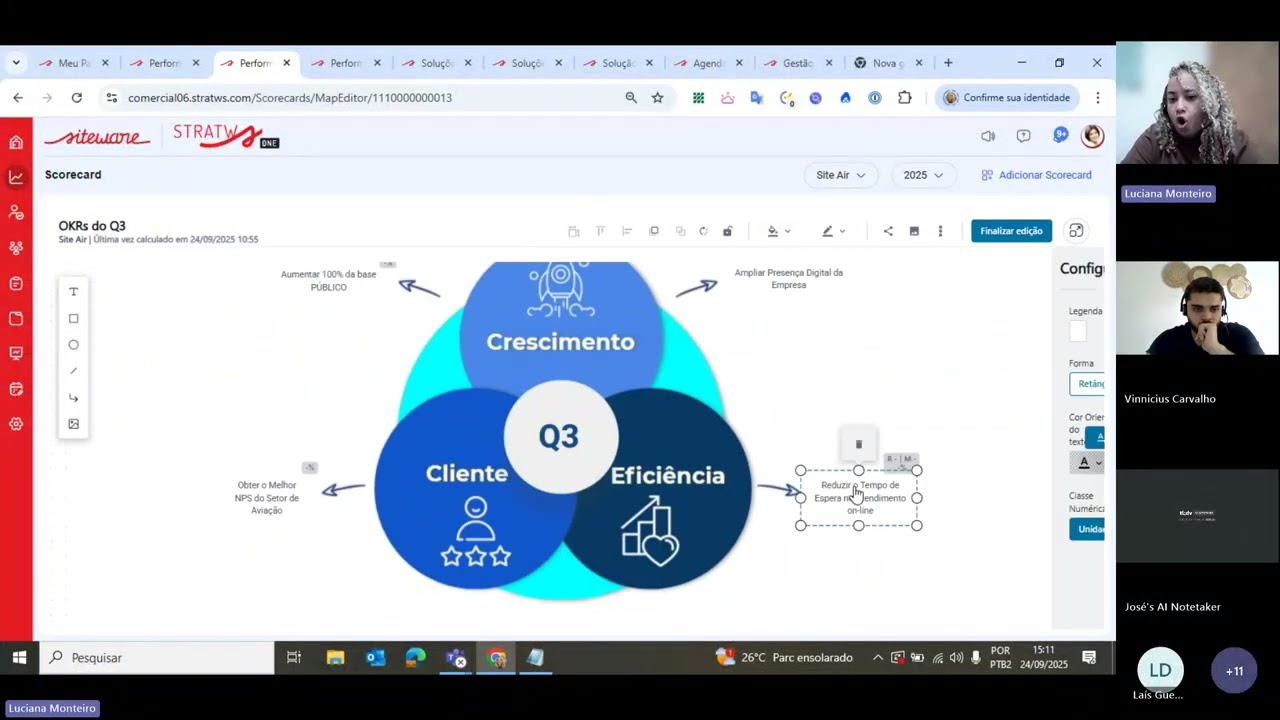Viewport: 1280px width, 720px height.
Task: Select the Rectangle shape tool
Action: (73, 319)
